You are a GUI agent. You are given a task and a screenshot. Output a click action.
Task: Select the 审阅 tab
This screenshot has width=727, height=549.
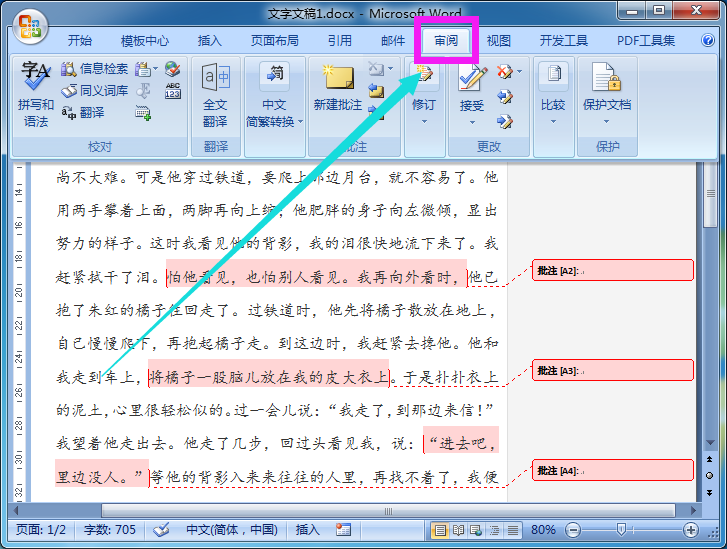coord(446,41)
